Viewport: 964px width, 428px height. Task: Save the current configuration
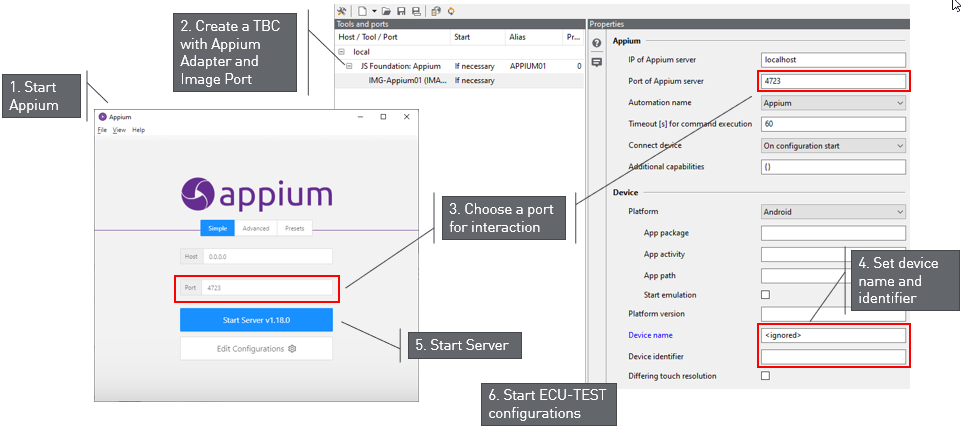tap(401, 10)
